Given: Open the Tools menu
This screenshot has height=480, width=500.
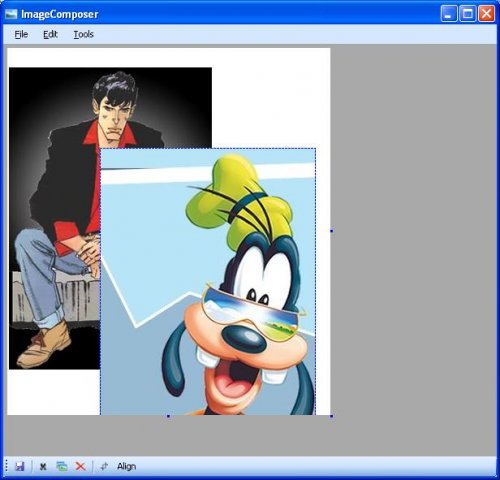Looking at the screenshot, I should pyautogui.click(x=83, y=34).
